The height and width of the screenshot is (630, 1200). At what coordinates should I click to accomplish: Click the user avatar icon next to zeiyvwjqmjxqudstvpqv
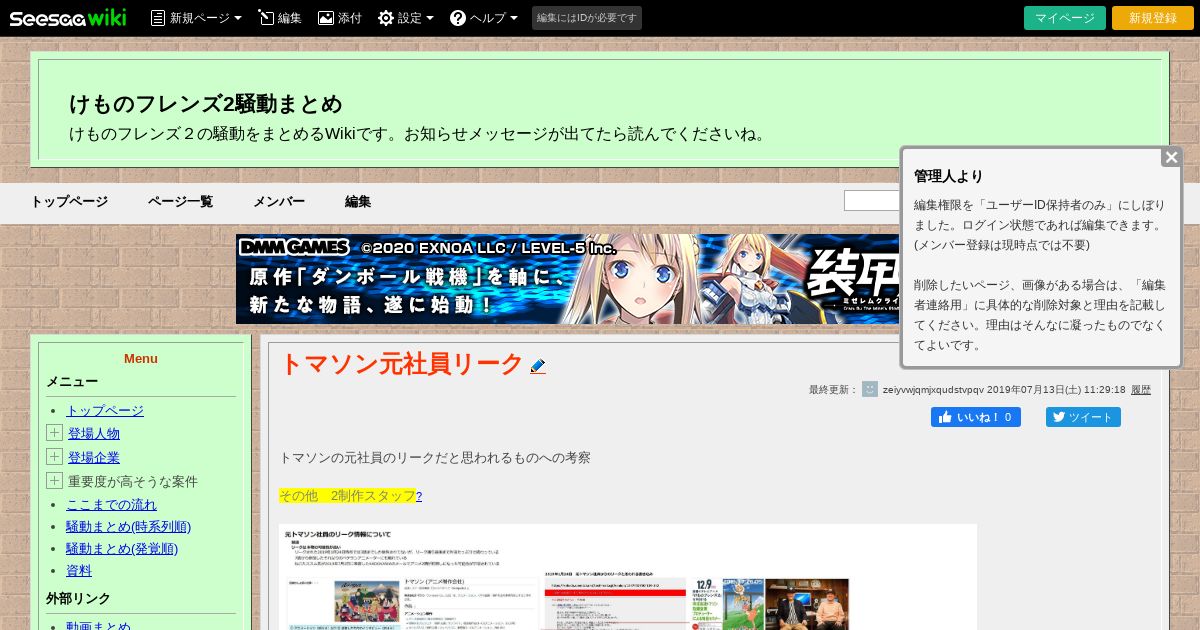tap(870, 389)
